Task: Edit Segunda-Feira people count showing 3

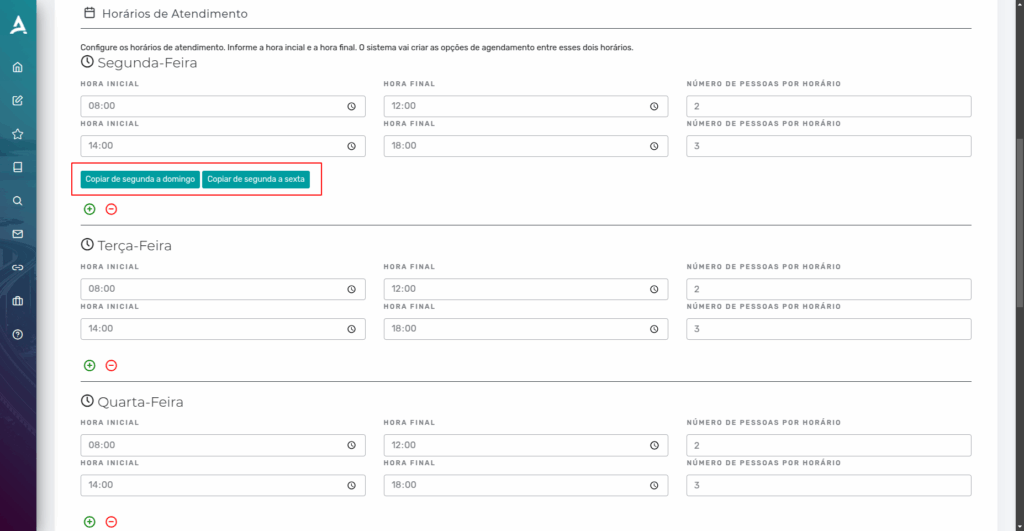Action: (x=829, y=146)
